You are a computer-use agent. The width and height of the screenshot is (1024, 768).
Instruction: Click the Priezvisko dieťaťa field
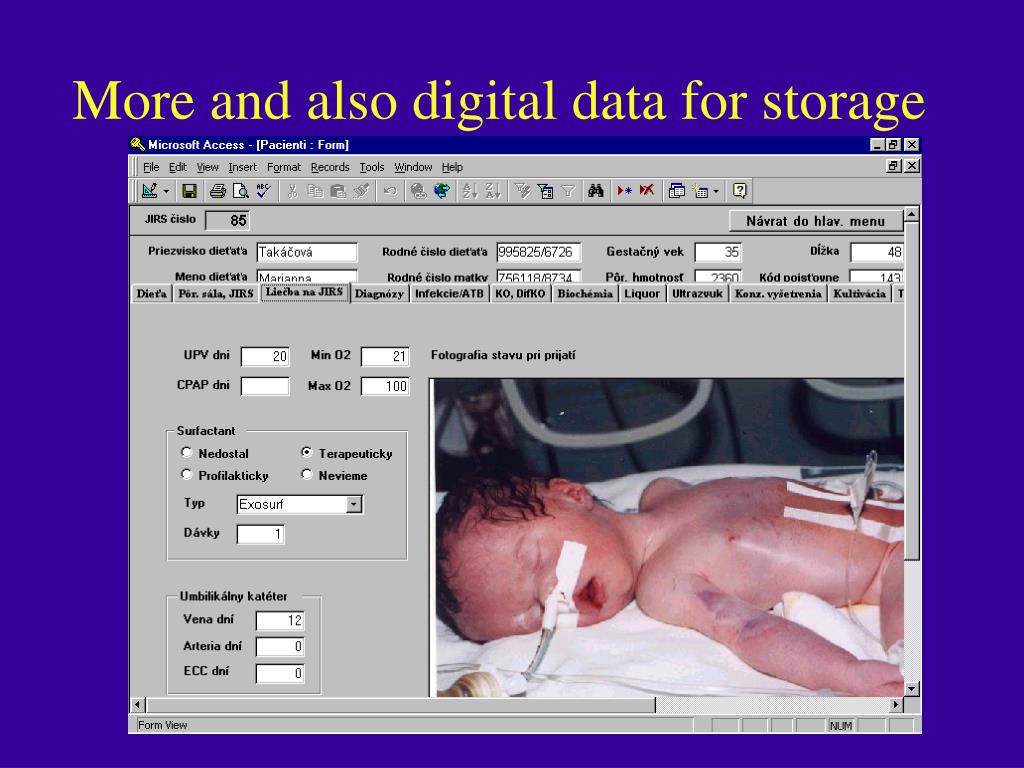(x=307, y=252)
